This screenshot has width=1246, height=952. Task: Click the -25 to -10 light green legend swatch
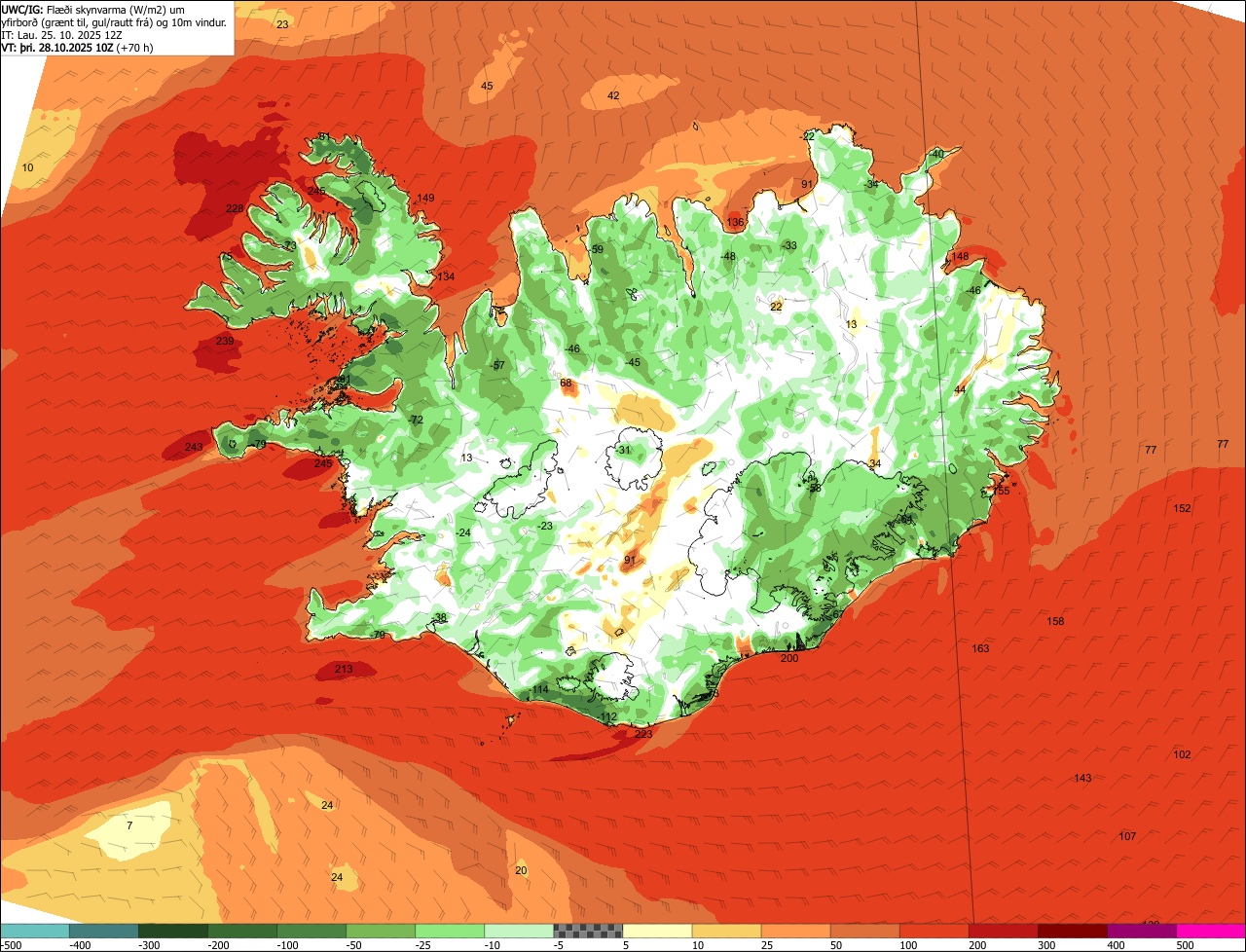pos(450,931)
